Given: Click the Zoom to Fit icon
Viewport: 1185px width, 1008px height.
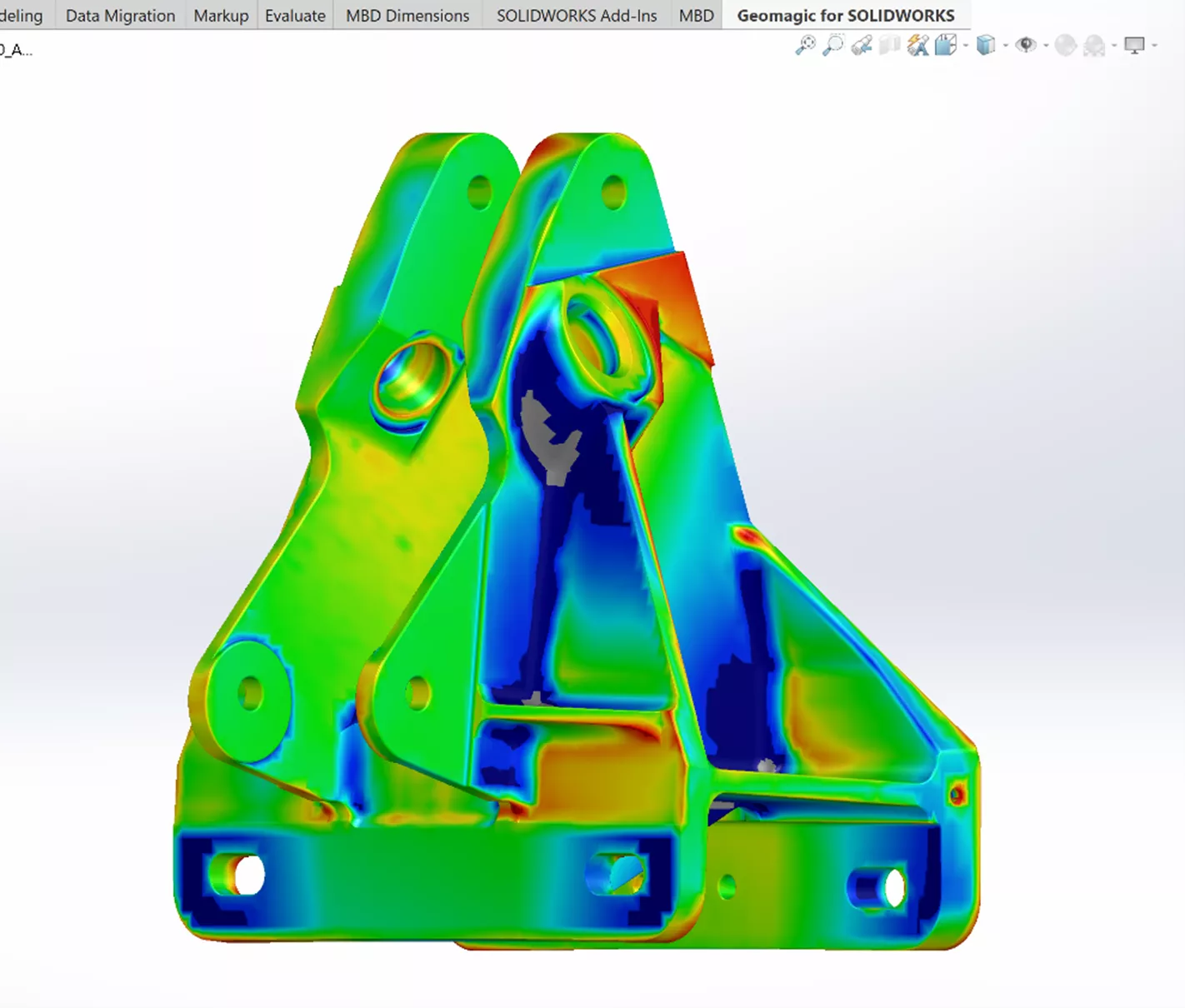Looking at the screenshot, I should pos(806,45).
